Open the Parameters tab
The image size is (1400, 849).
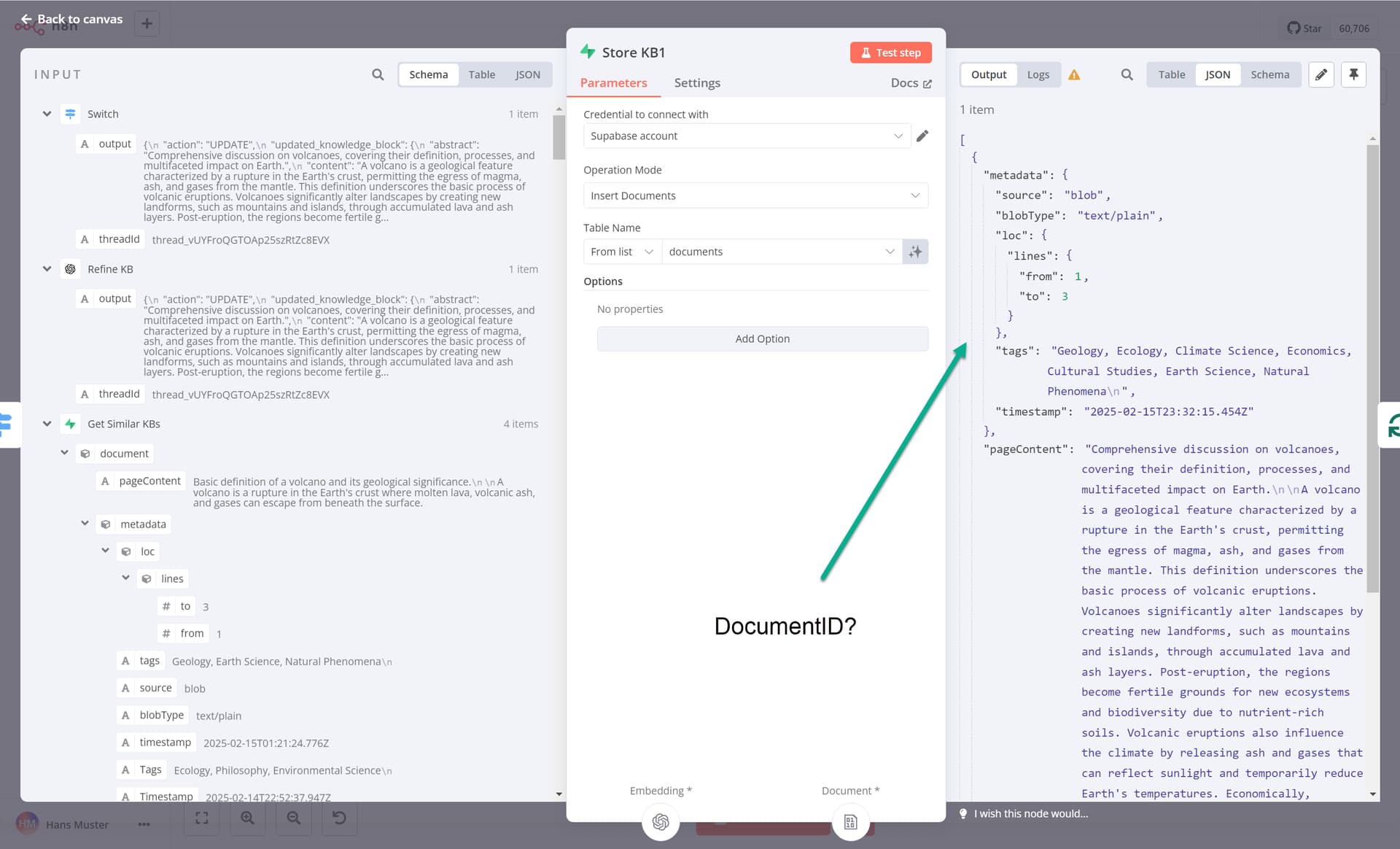pyautogui.click(x=613, y=83)
